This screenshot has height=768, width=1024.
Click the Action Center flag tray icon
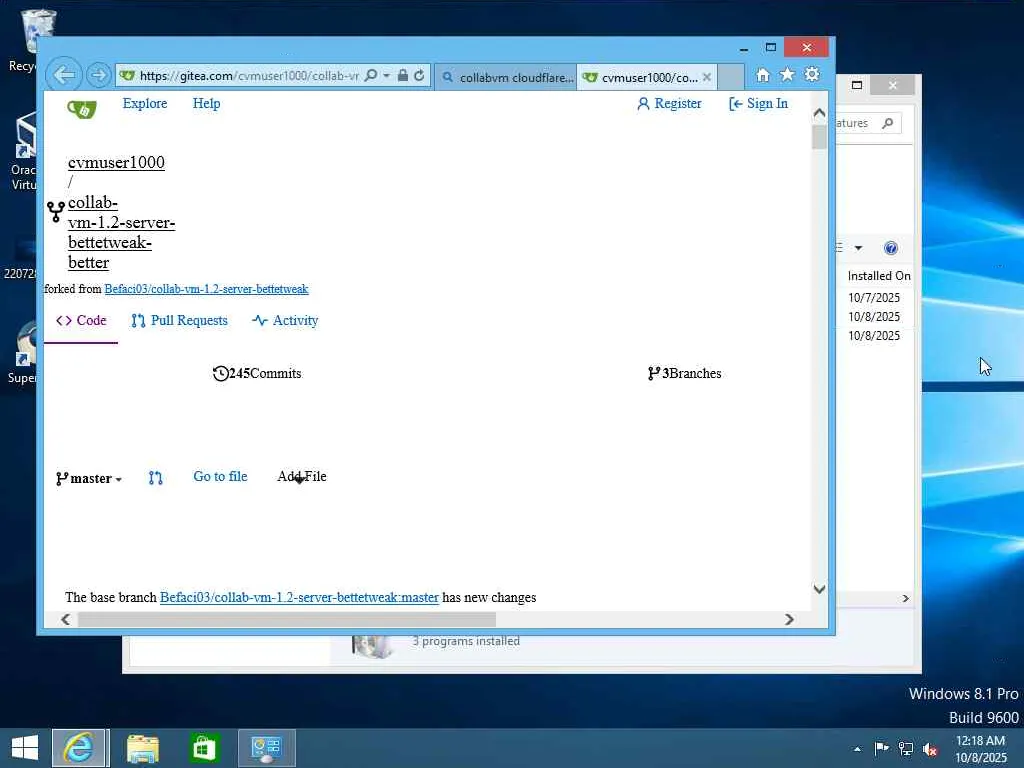pos(882,748)
